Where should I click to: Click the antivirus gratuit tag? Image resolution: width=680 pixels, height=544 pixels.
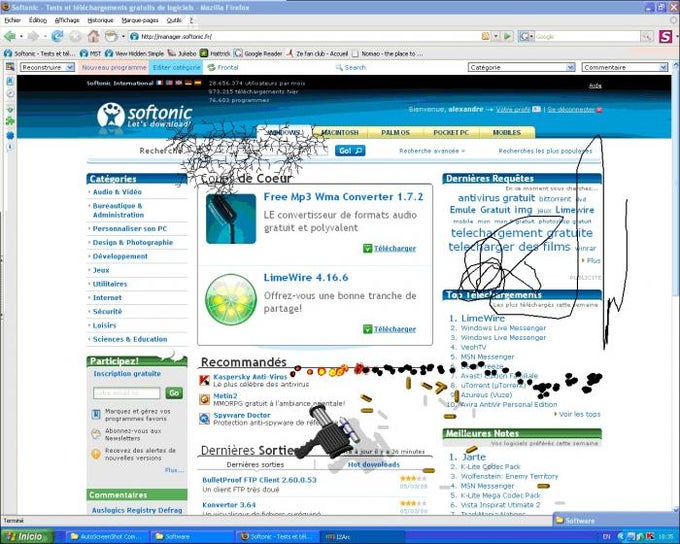pyautogui.click(x=496, y=198)
